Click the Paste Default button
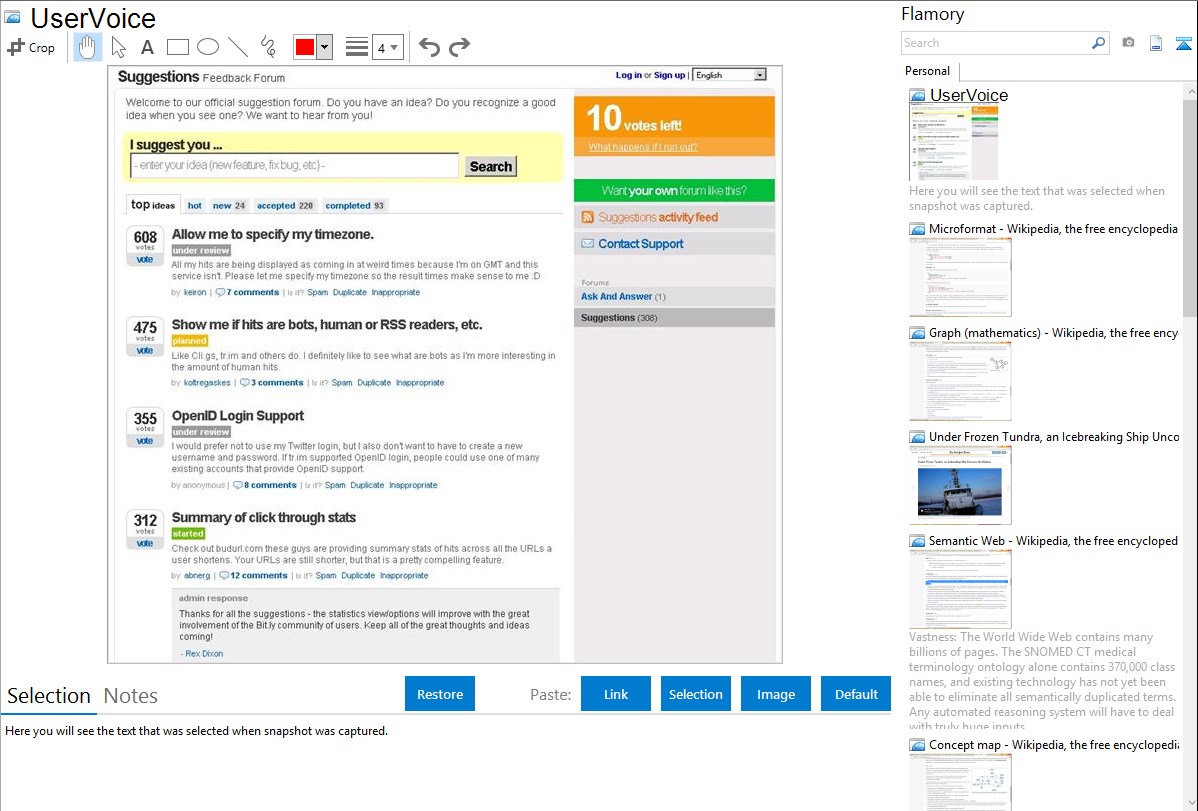Viewport: 1198px width, 811px height. tap(856, 694)
